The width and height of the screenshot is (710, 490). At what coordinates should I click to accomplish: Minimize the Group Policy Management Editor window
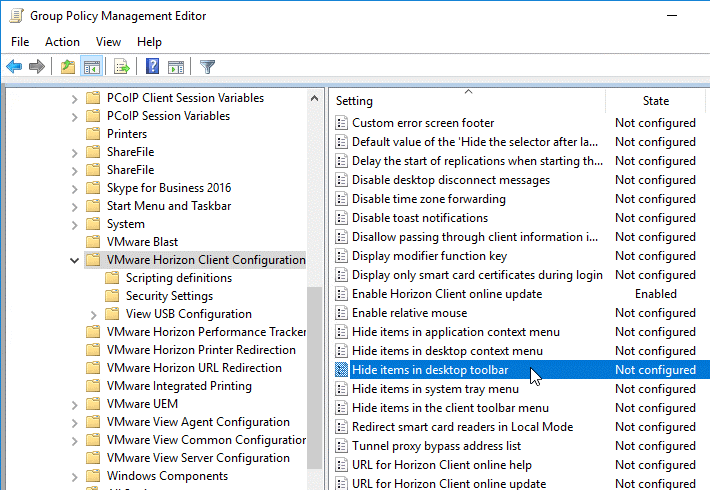(x=672, y=16)
